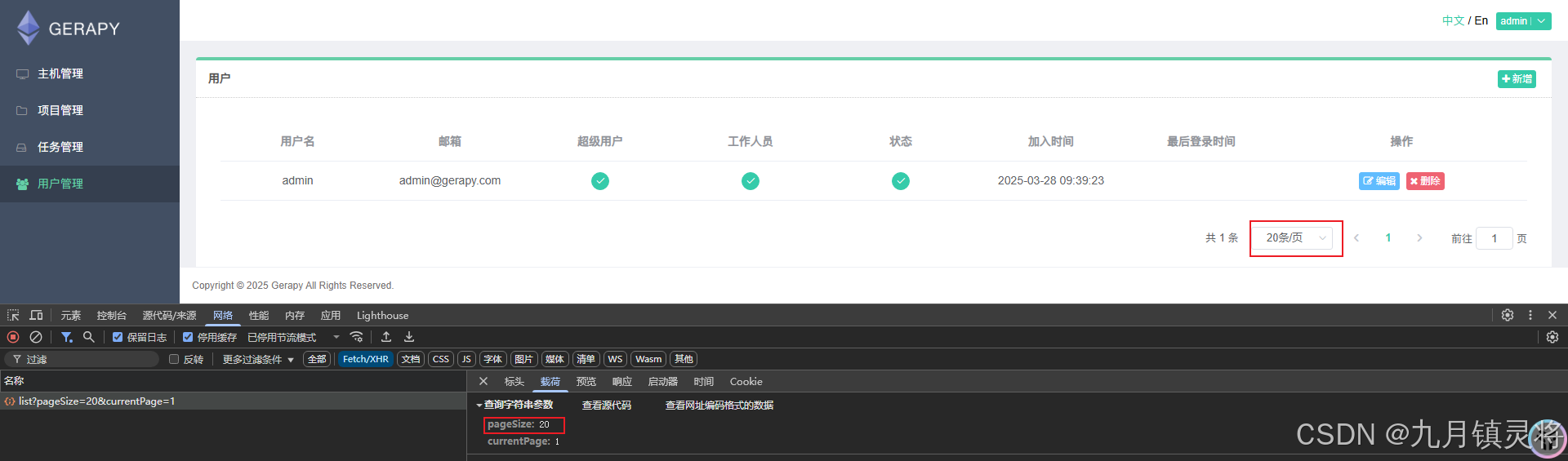Screen dimensions: 1568x461
Task: Click the Gerapy logo icon
Action: tap(29, 28)
